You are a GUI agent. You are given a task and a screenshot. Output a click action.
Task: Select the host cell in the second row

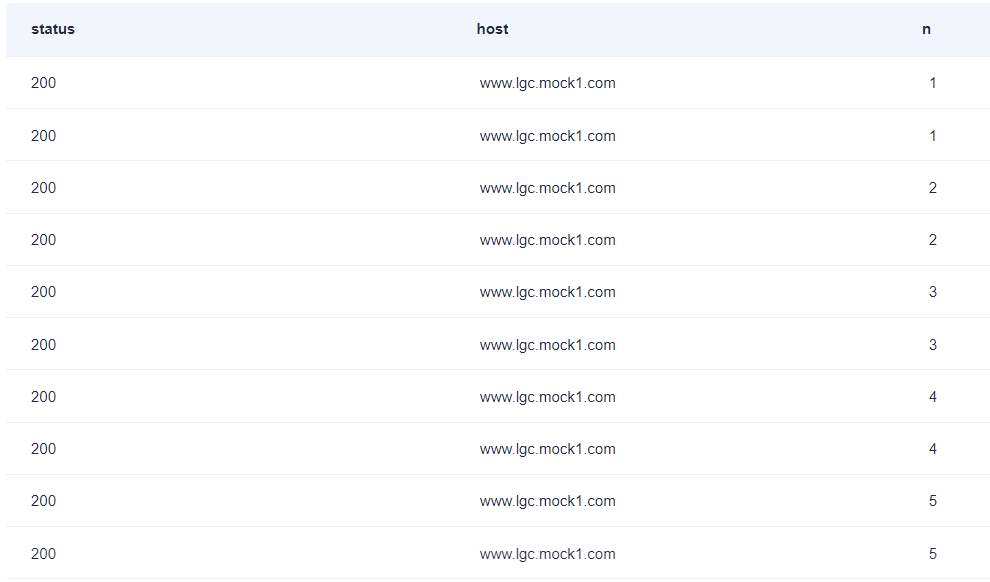(x=547, y=136)
